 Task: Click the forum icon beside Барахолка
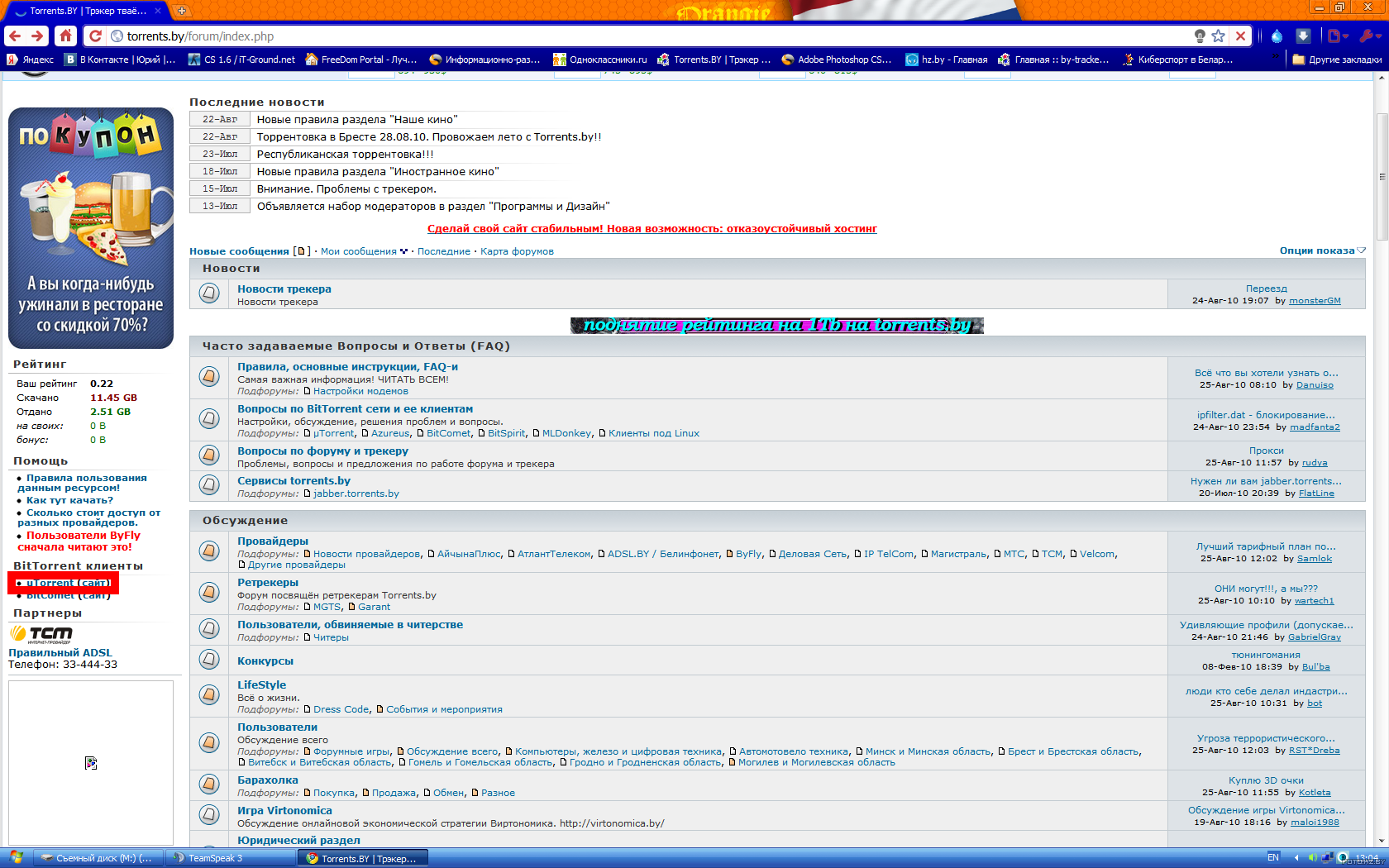pyautogui.click(x=209, y=784)
